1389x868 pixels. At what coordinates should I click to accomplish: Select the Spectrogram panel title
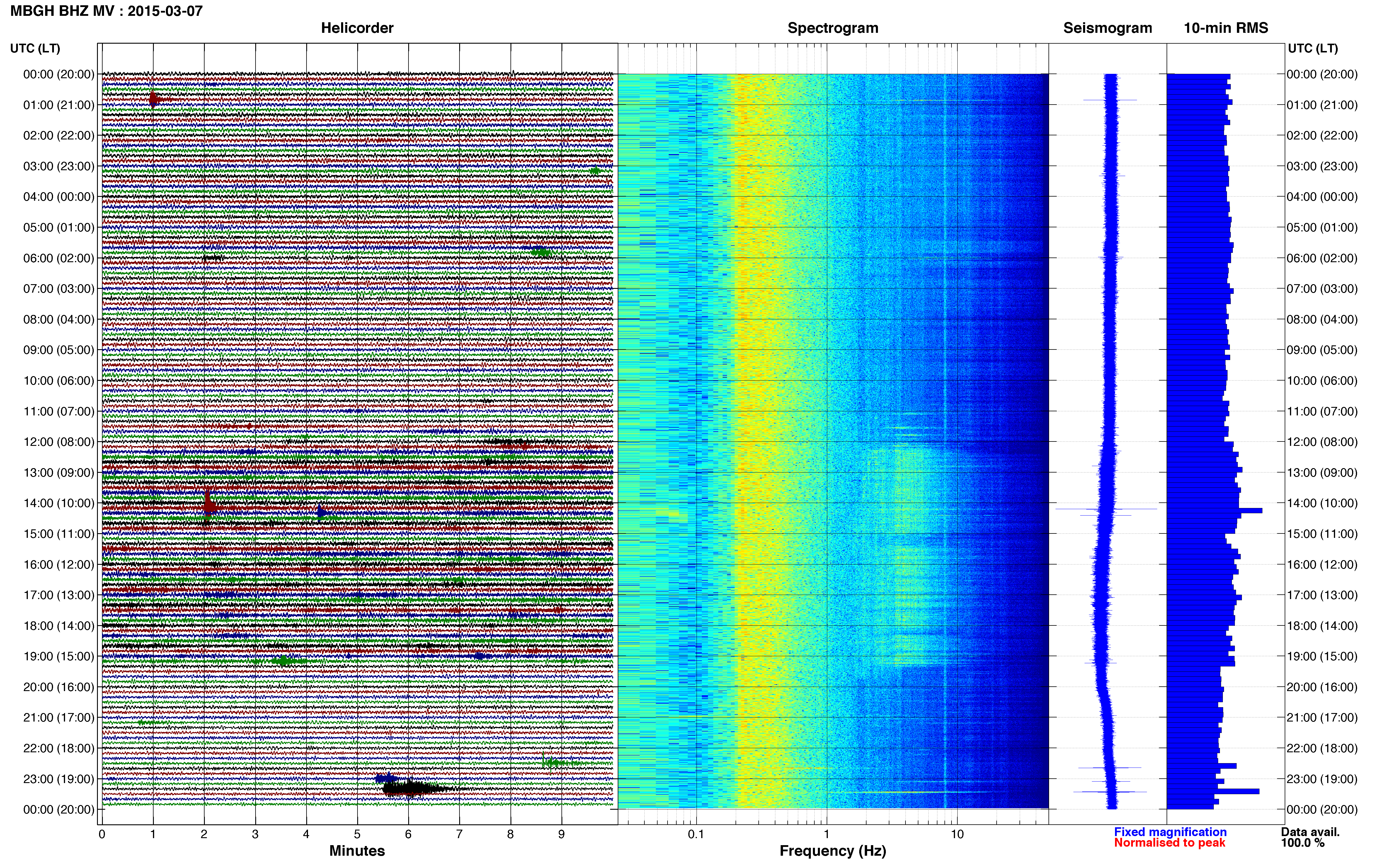(833, 28)
